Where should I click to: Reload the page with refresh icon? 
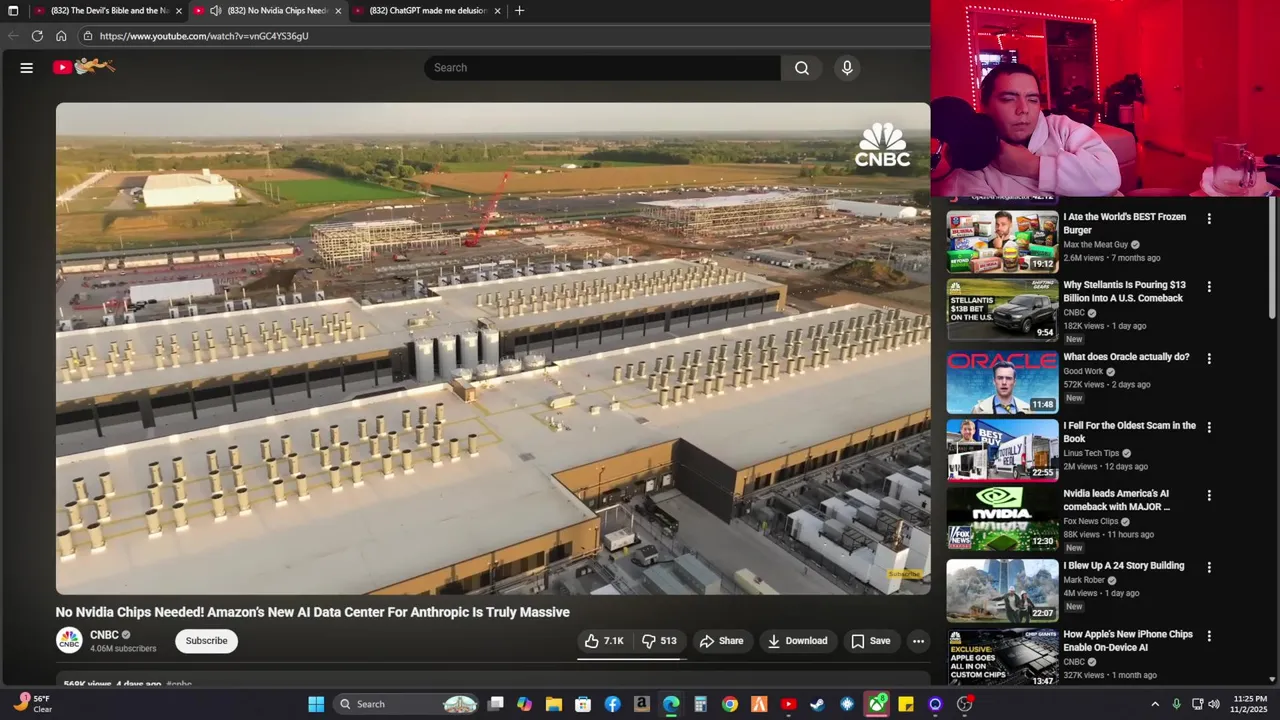(x=37, y=36)
